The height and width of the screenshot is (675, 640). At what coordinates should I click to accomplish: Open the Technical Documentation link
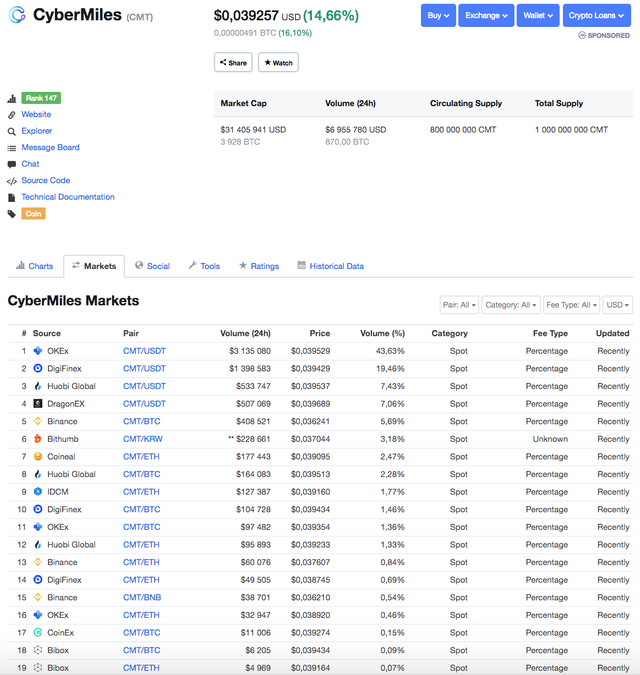pyautogui.click(x=68, y=197)
